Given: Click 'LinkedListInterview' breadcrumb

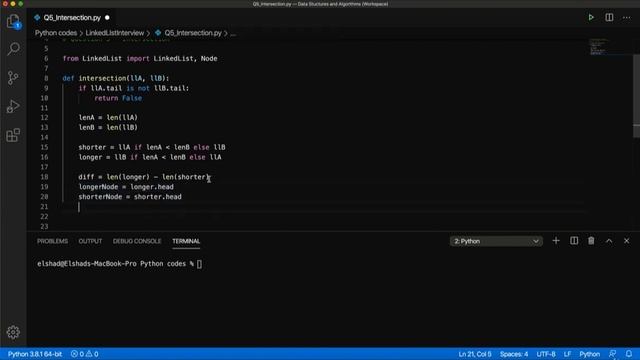Looking at the screenshot, I should tap(115, 33).
